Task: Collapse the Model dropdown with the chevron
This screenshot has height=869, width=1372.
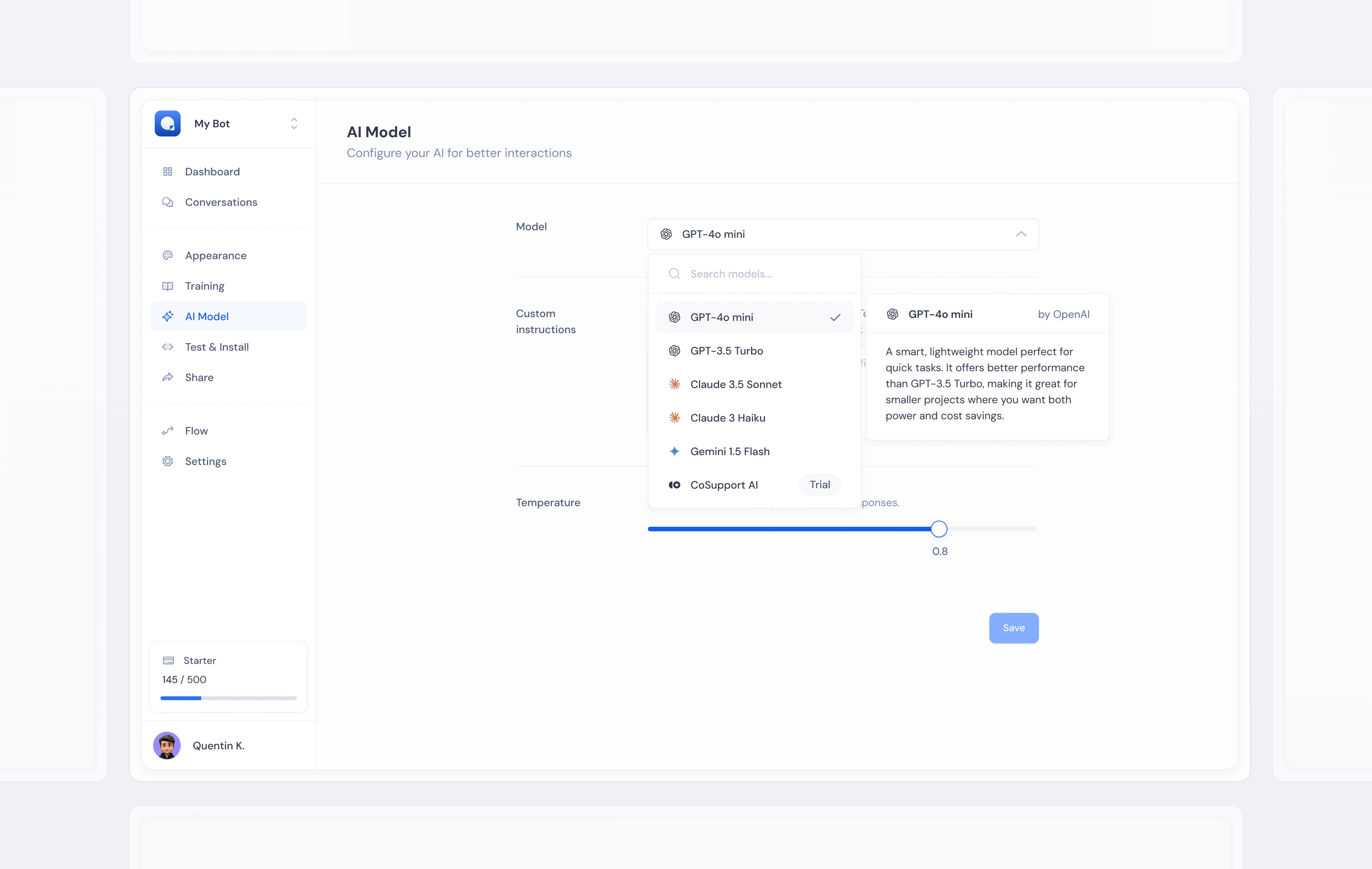Action: tap(1021, 234)
